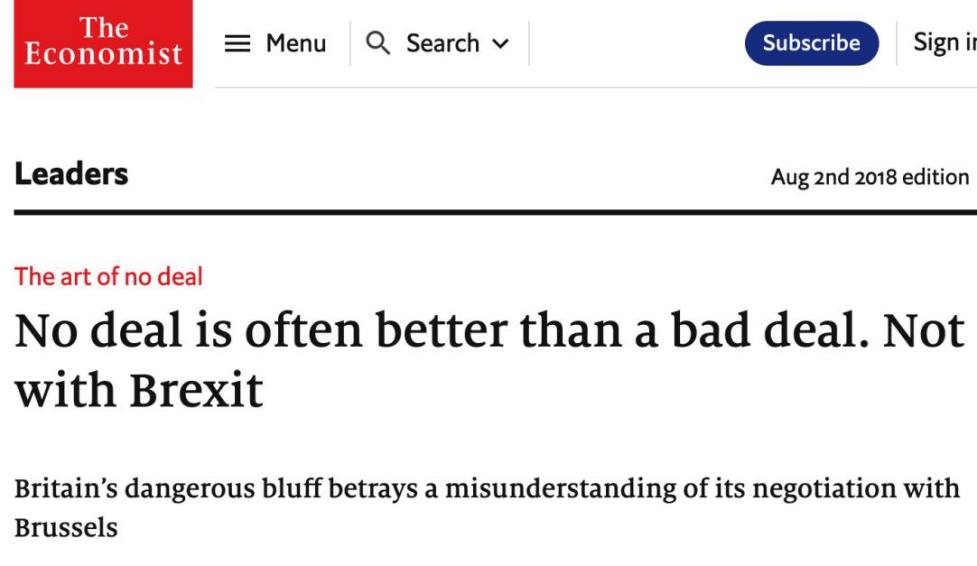
Task: Click the word 'with' starting the headline's second line
Action: click(63, 387)
